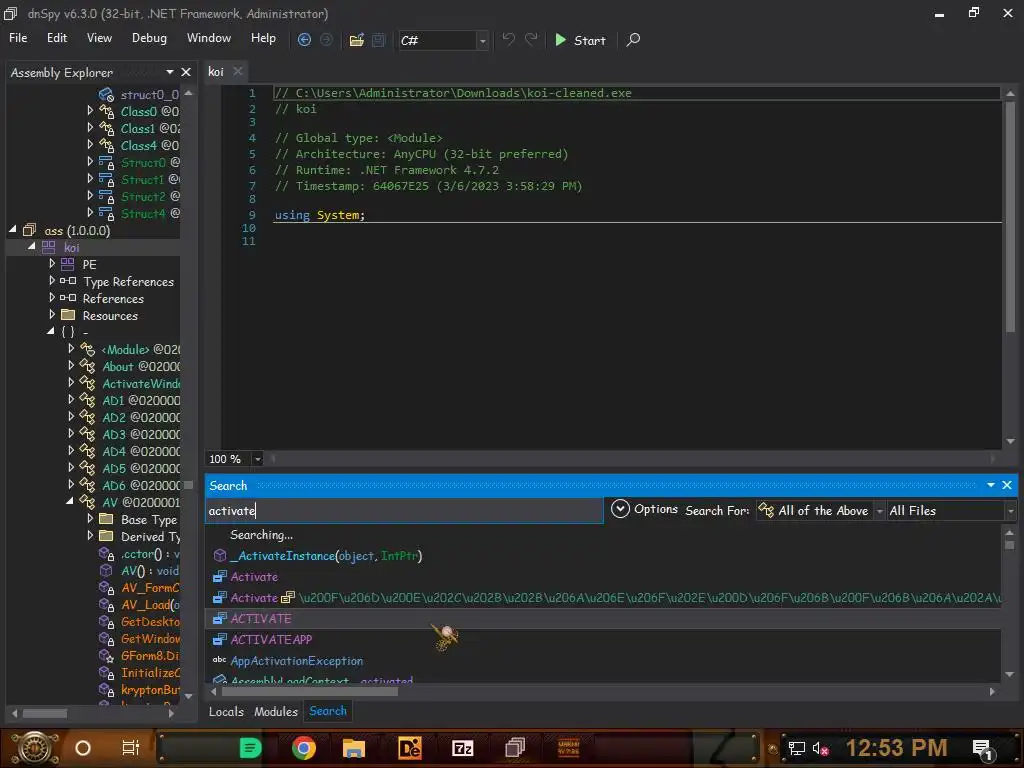Select the GetDeskto method icon
Screen dimensions: 1024x768
click(106, 621)
